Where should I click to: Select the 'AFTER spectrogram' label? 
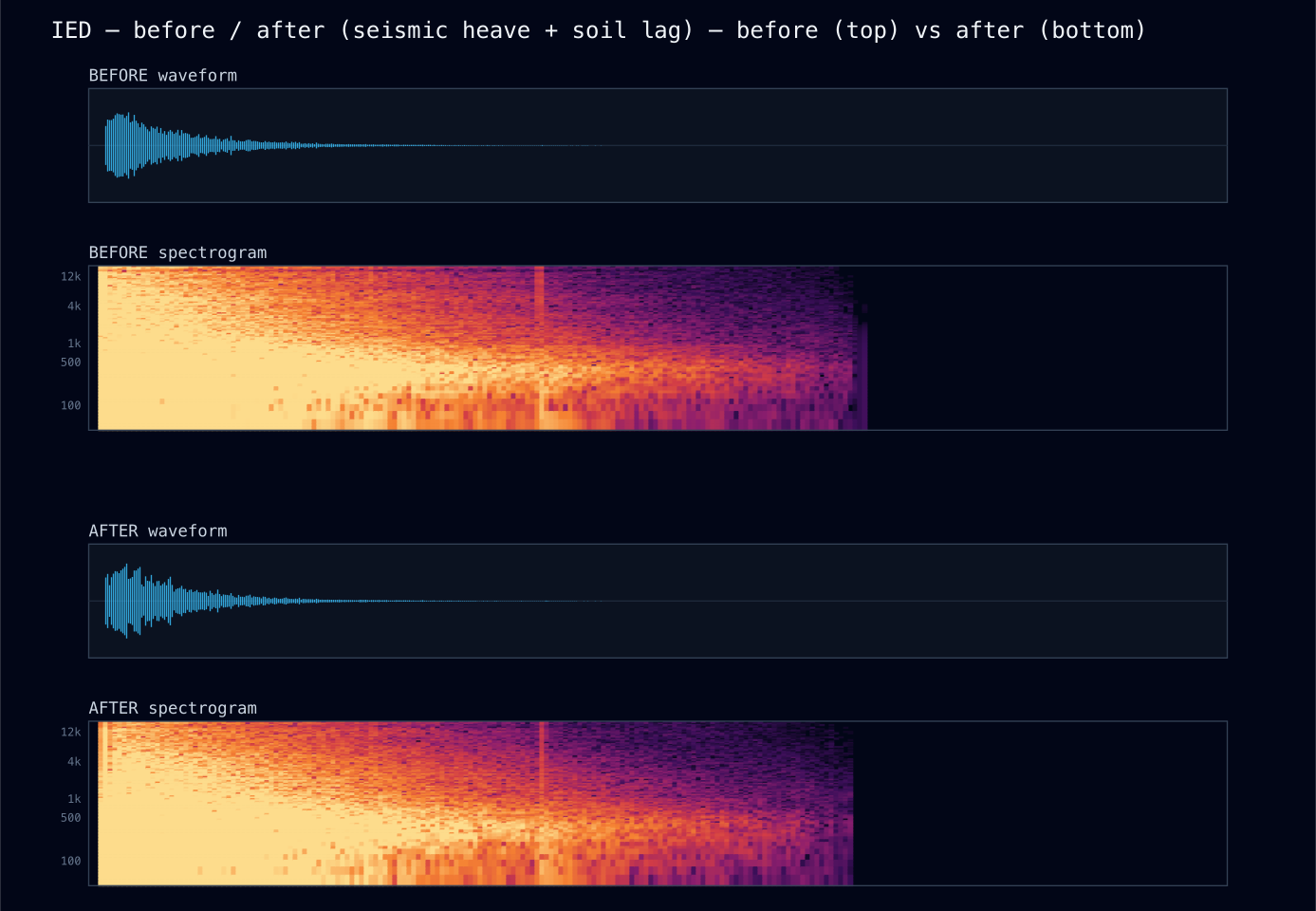[173, 708]
